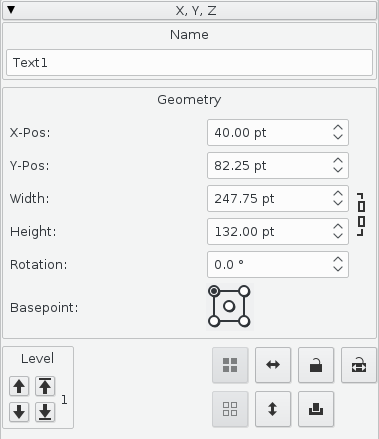Raise the item one level
Viewport: 379px width, 439px height.
pyautogui.click(x=19, y=386)
